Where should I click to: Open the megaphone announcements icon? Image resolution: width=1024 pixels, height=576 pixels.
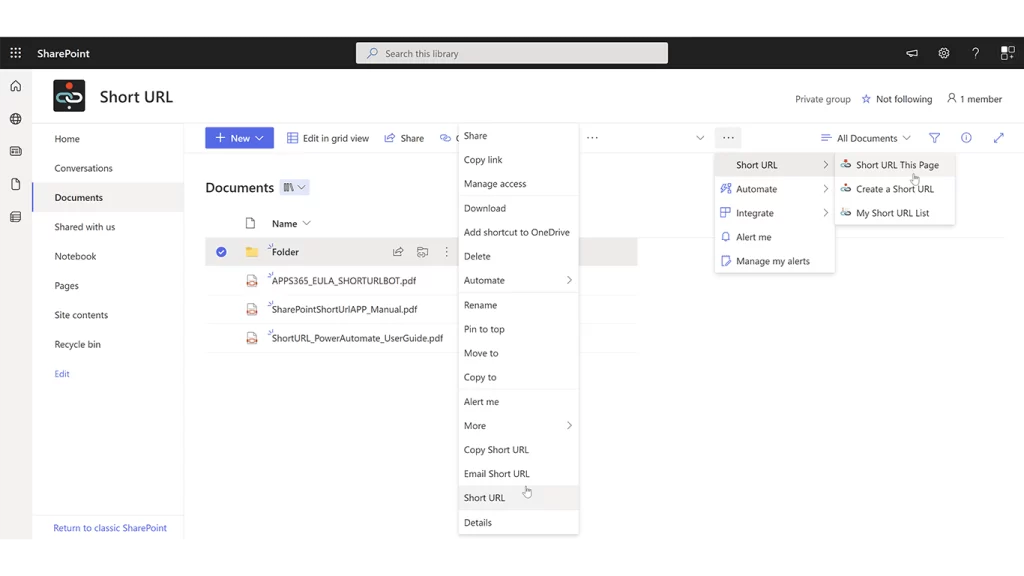point(912,54)
